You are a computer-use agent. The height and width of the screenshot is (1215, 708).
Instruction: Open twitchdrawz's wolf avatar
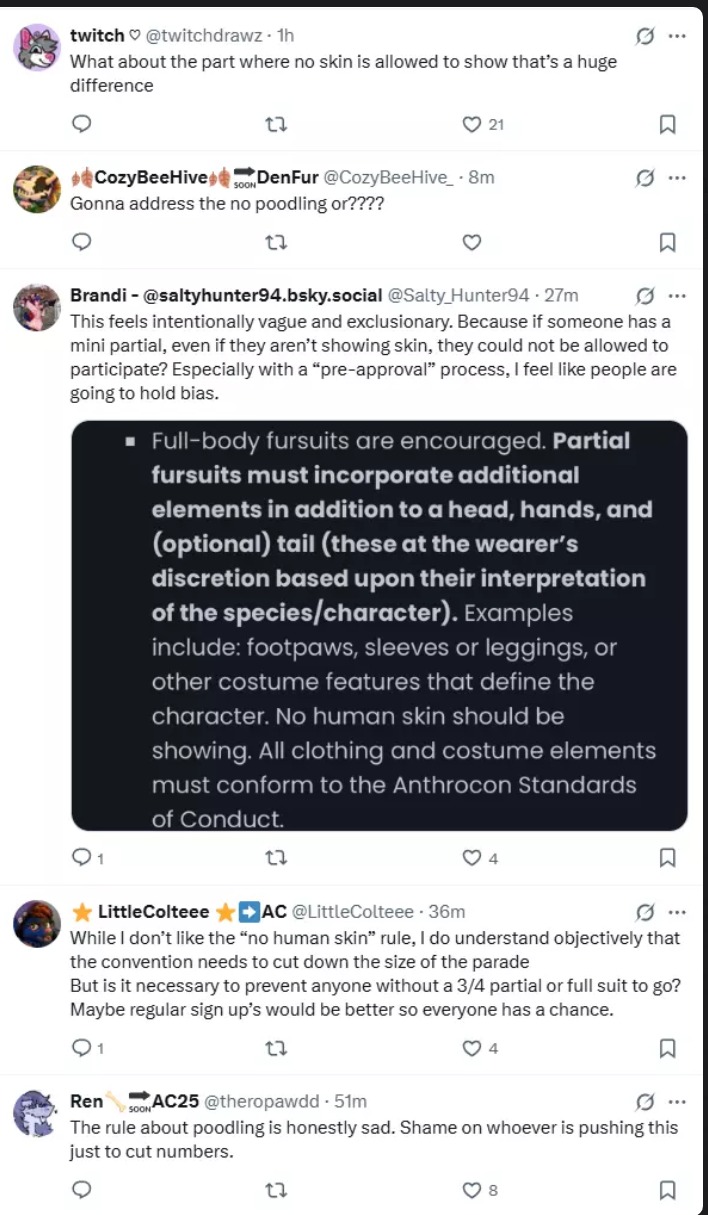(37, 48)
